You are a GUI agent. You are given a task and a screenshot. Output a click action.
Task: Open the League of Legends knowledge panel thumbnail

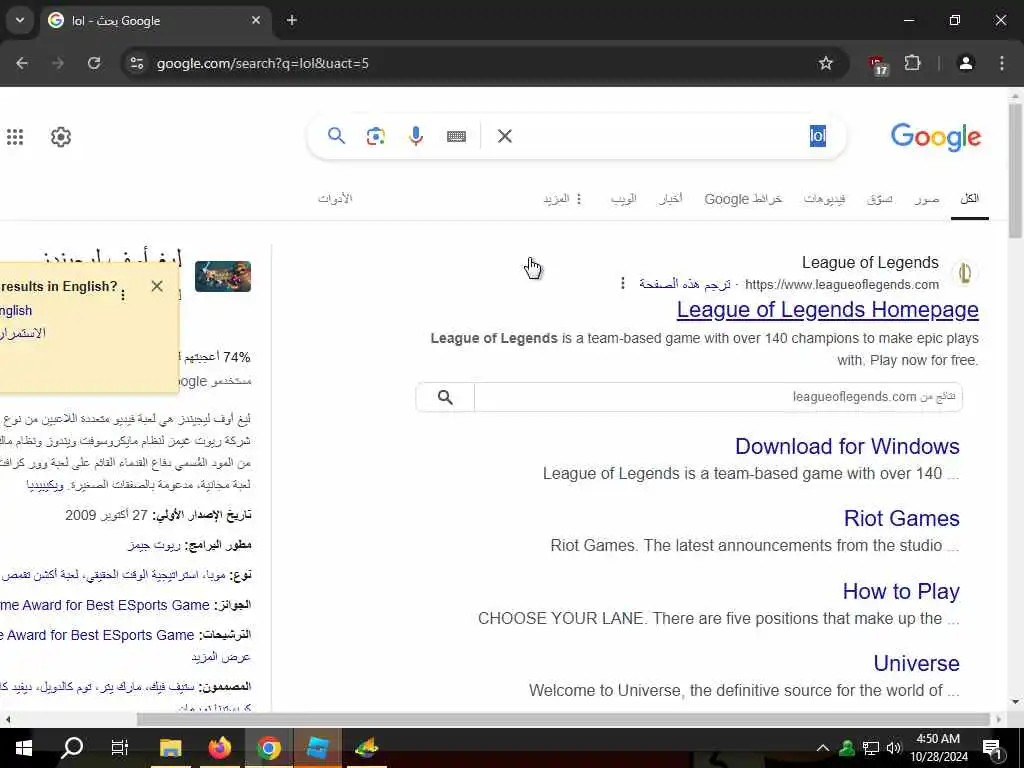click(x=223, y=276)
